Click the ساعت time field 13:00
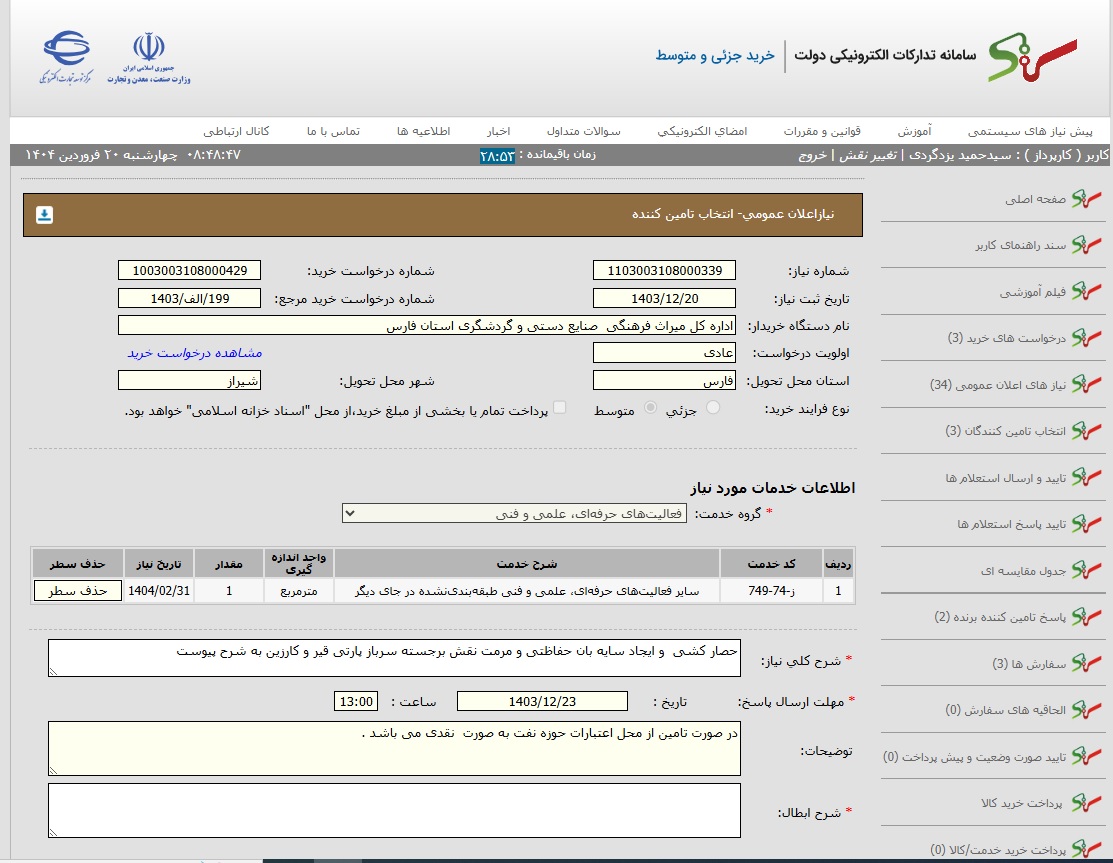This screenshot has height=863, width=1113. pyautogui.click(x=356, y=701)
